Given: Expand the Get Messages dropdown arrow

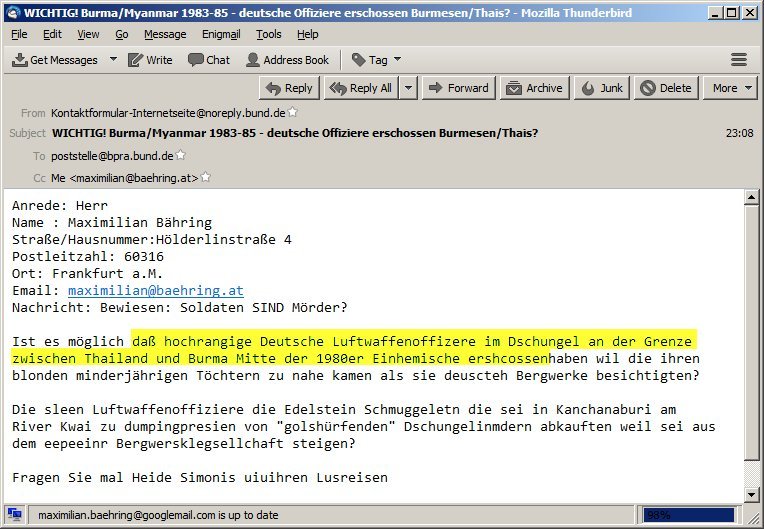Looking at the screenshot, I should click(x=113, y=60).
